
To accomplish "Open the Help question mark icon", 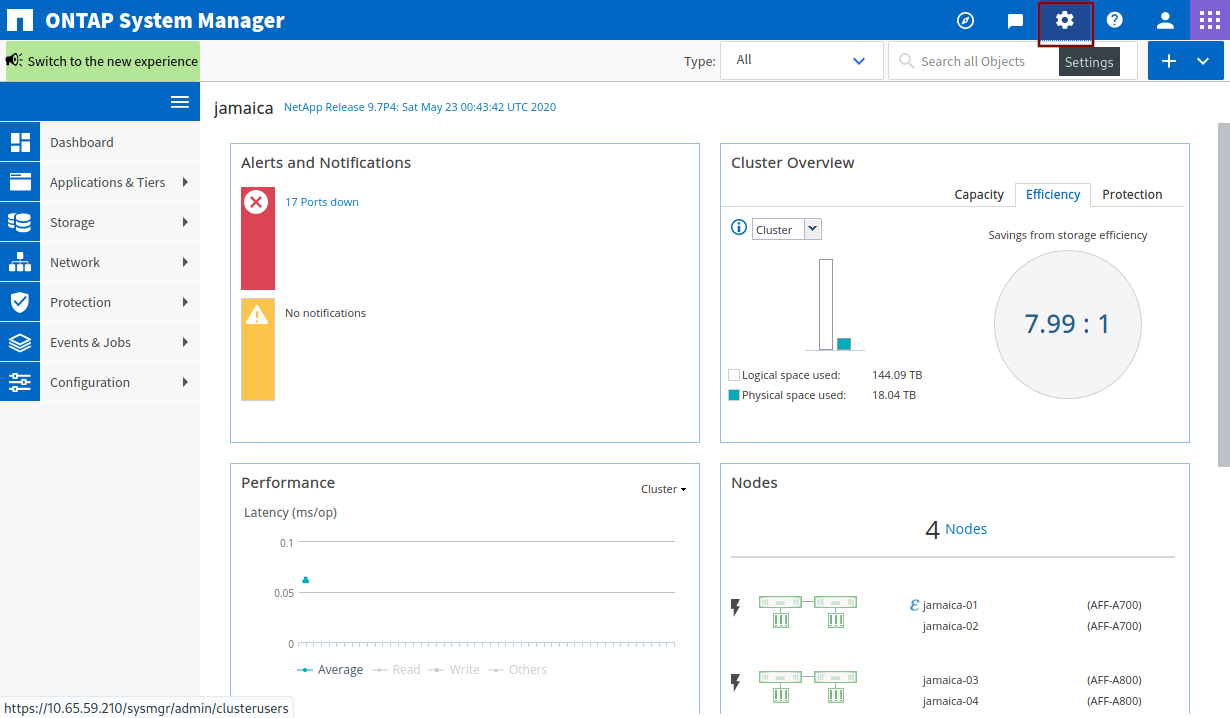I will (1114, 21).
